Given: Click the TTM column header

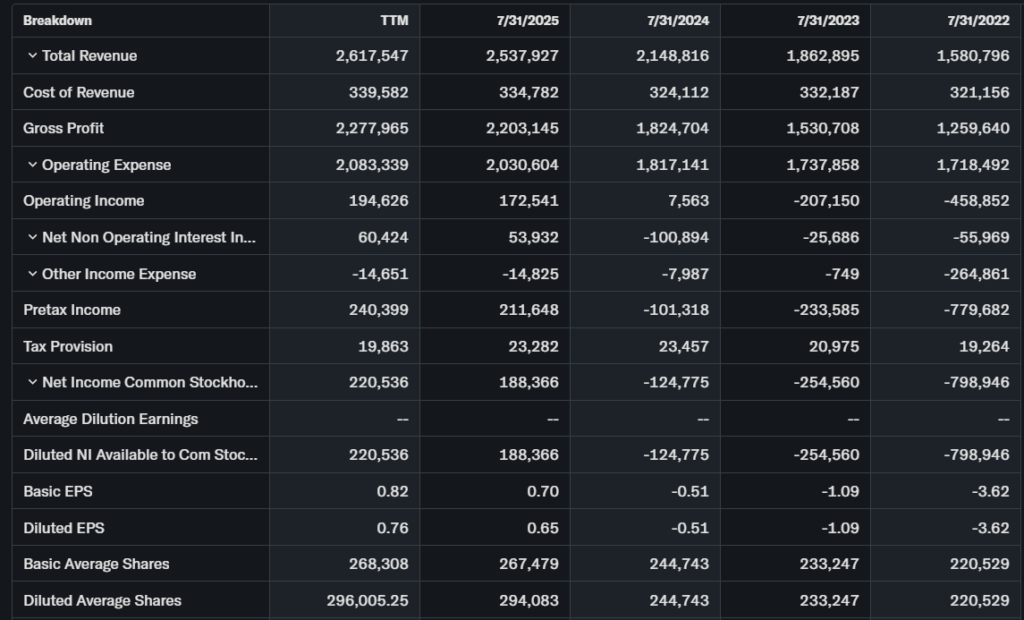Looking at the screenshot, I should point(394,20).
